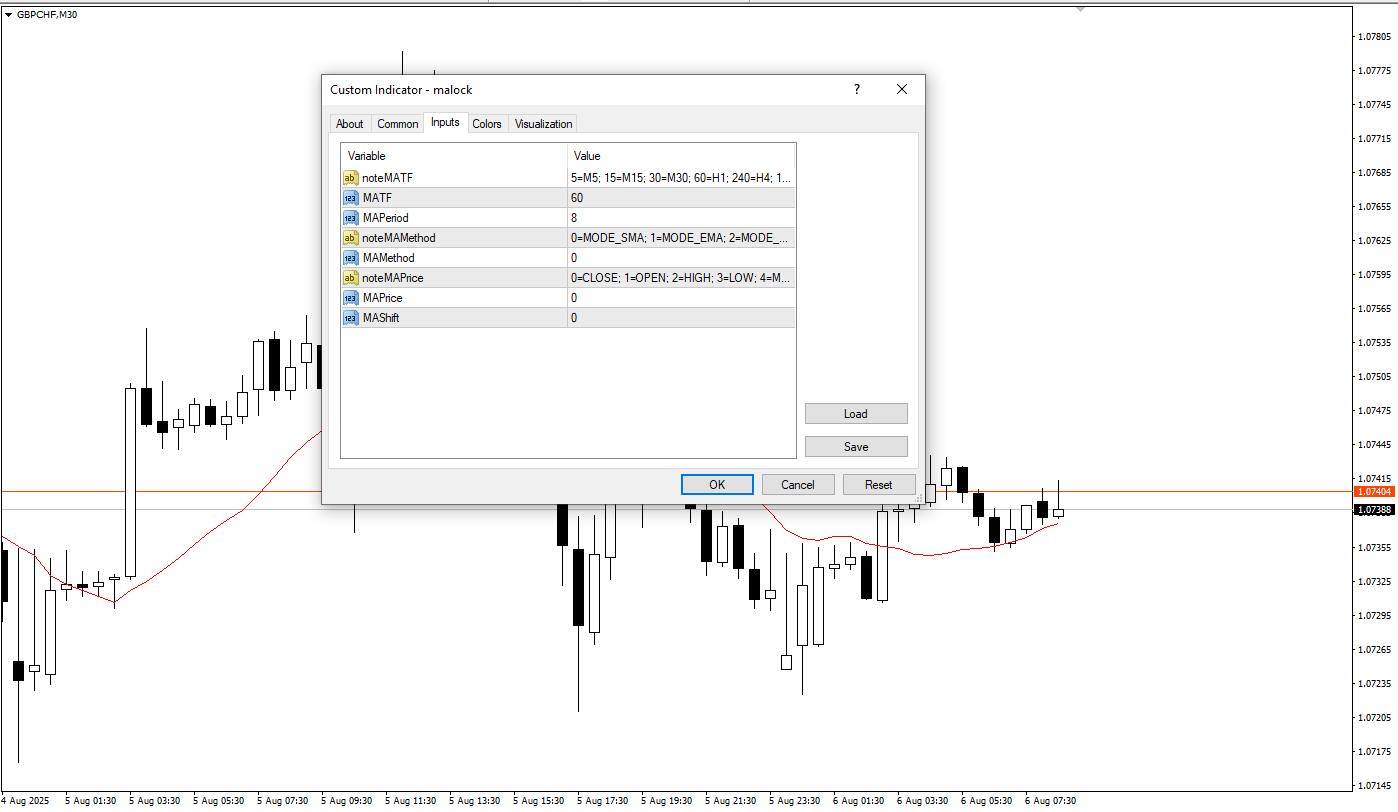Click the noteMAPrice string type icon

point(350,278)
